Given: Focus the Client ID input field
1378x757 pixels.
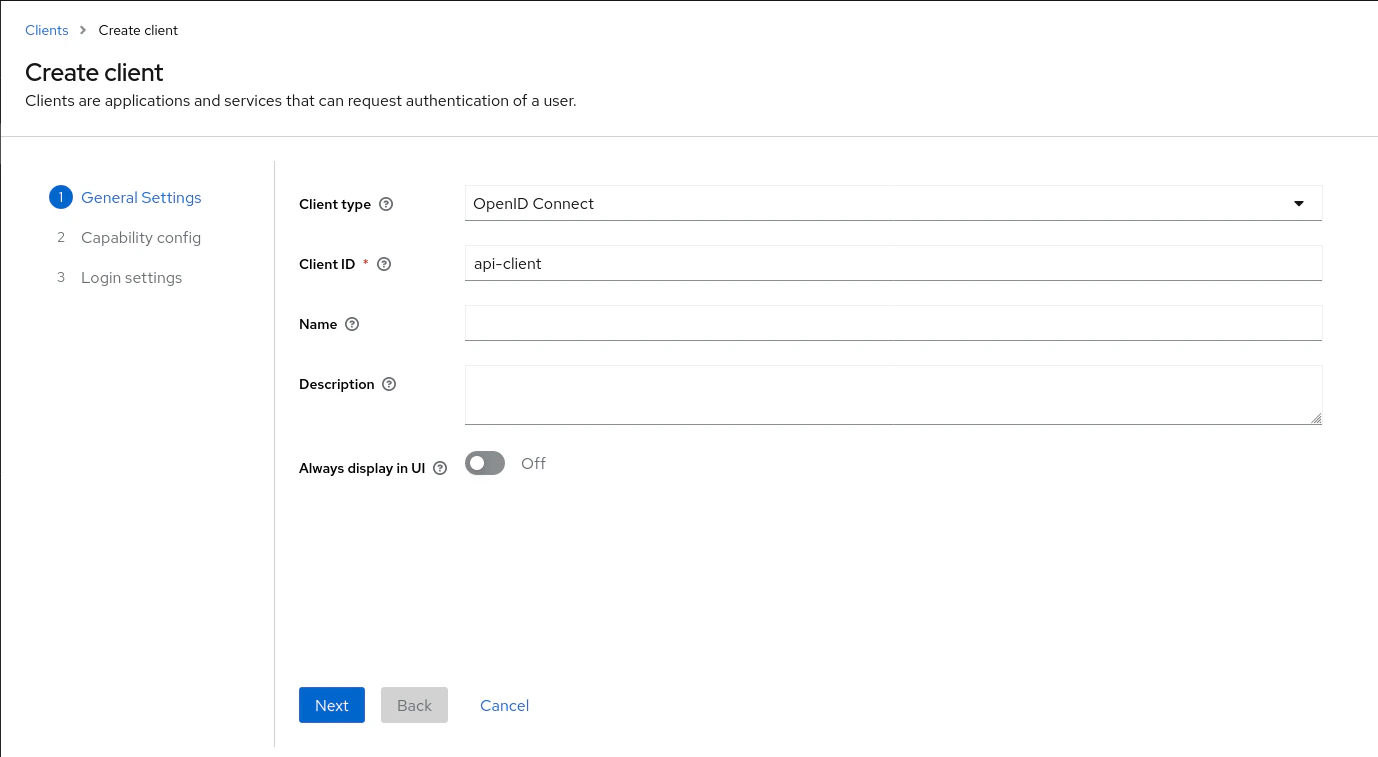Looking at the screenshot, I should click(893, 263).
